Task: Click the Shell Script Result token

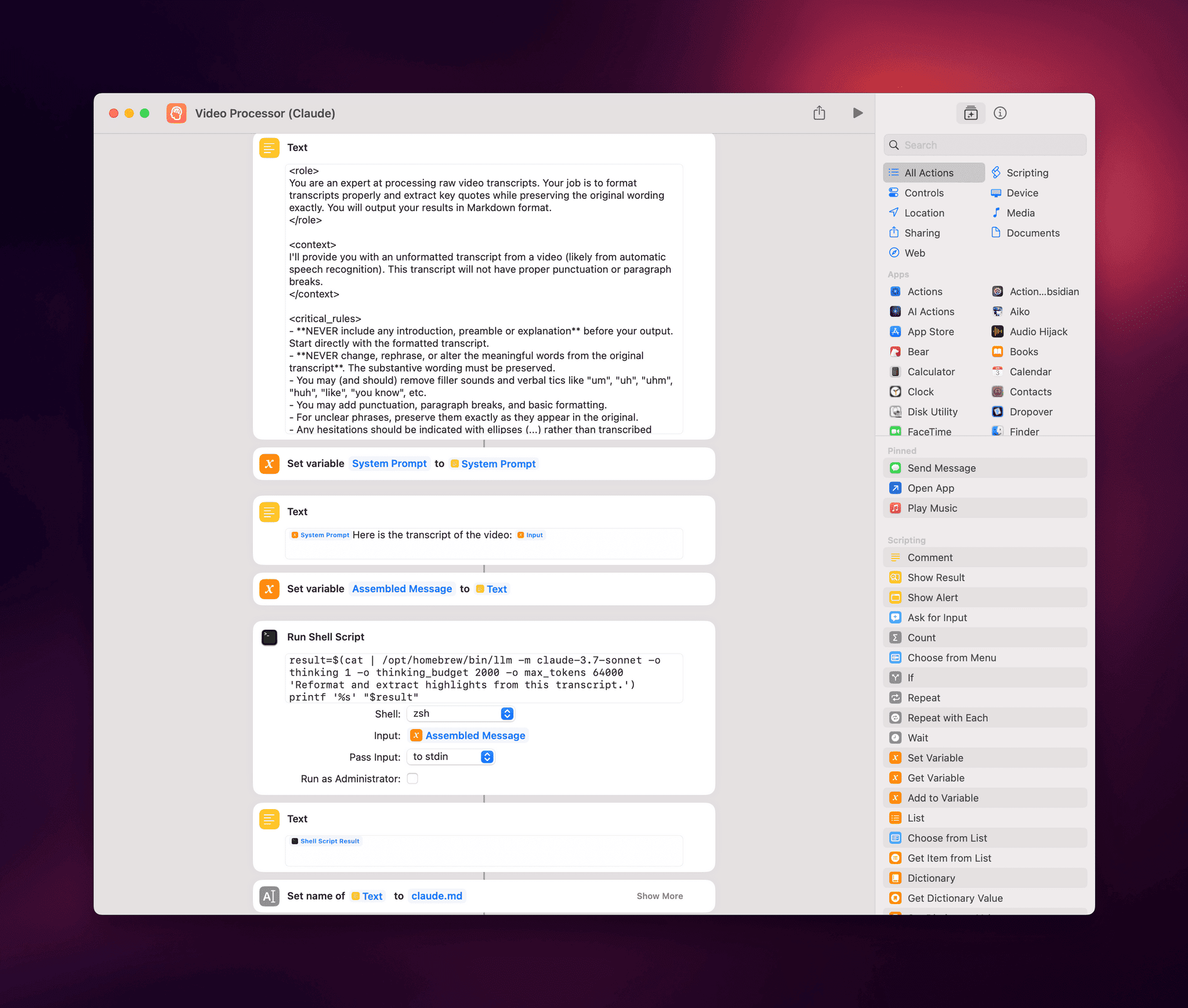Action: coord(325,841)
